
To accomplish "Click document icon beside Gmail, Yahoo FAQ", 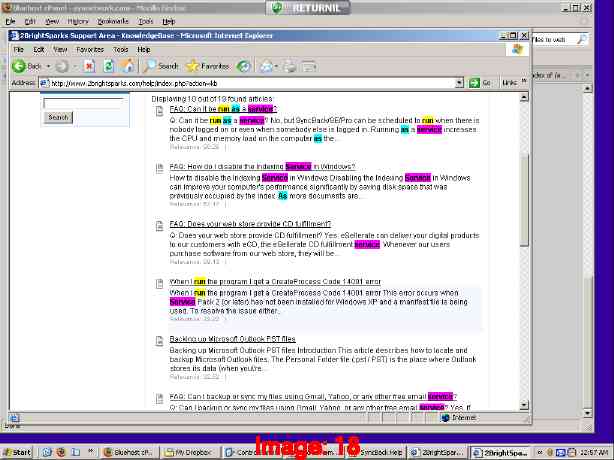I will [x=159, y=399].
